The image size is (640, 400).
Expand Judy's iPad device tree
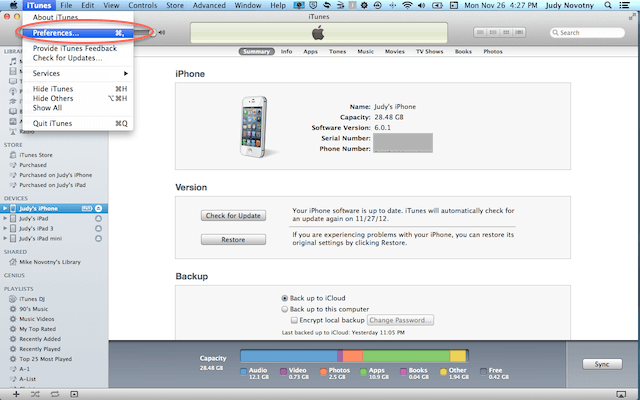pos(5,218)
